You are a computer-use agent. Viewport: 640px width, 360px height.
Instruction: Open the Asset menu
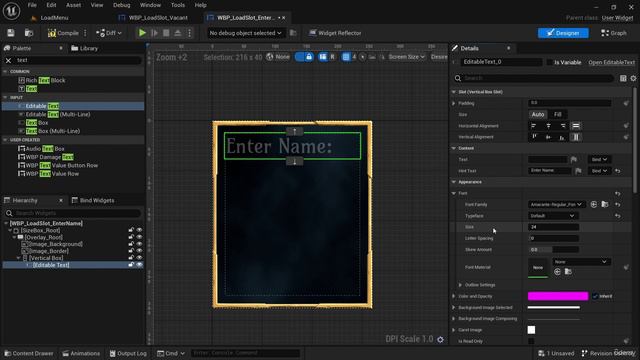point(73,5)
